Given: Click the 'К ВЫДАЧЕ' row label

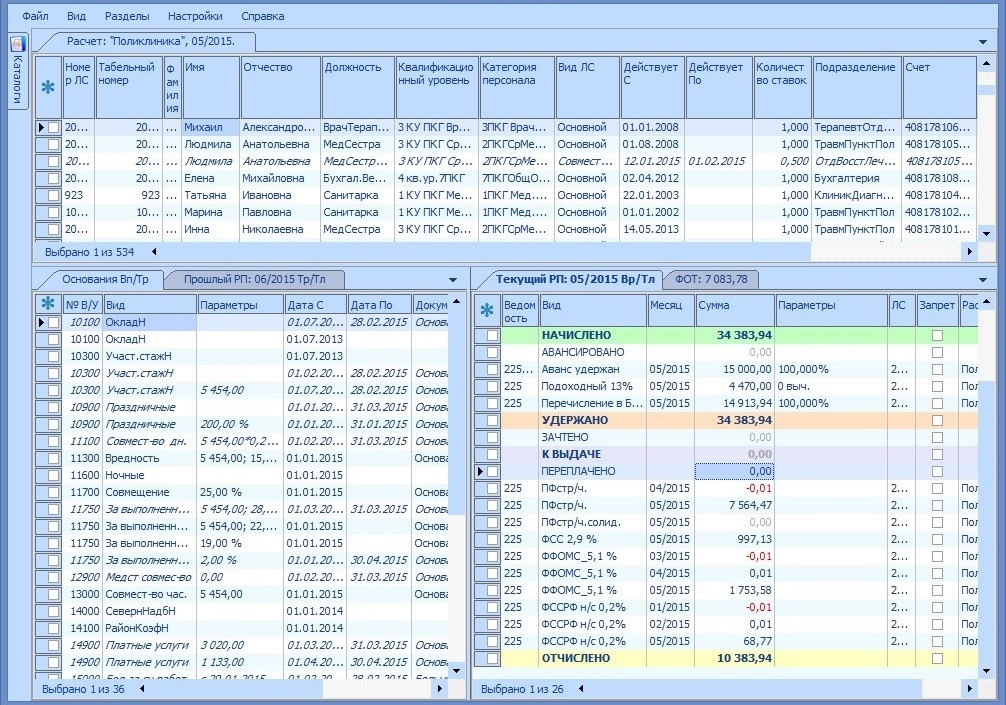Looking at the screenshot, I should click(572, 454).
